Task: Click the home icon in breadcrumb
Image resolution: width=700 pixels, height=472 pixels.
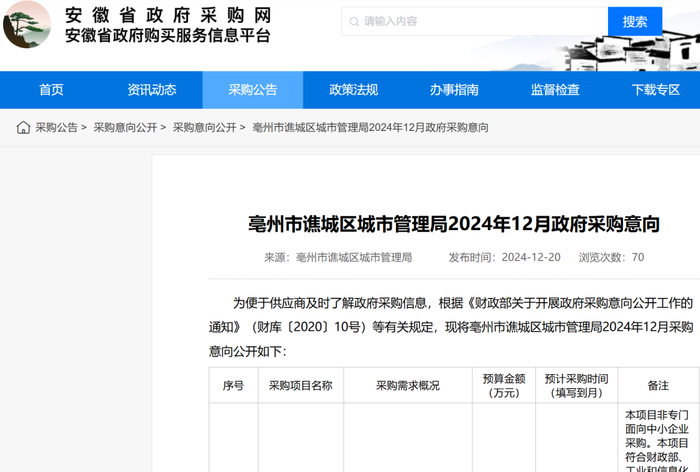Action: point(23,128)
